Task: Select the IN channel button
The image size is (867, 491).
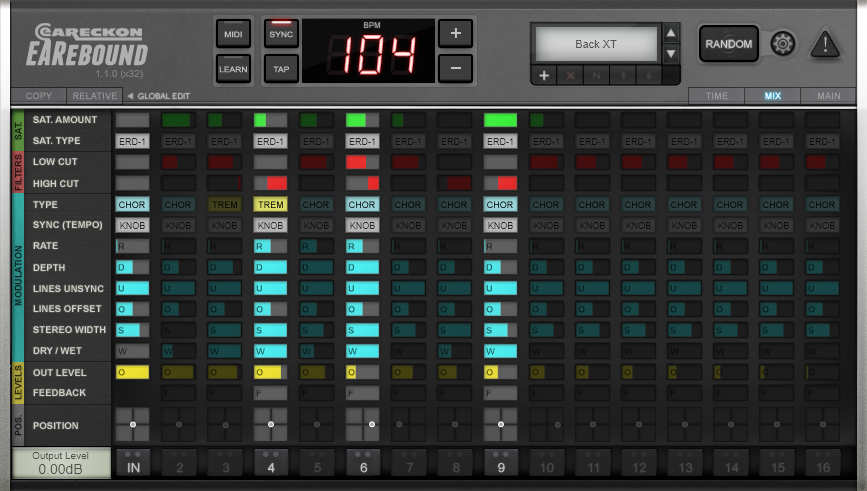Action: (x=133, y=463)
